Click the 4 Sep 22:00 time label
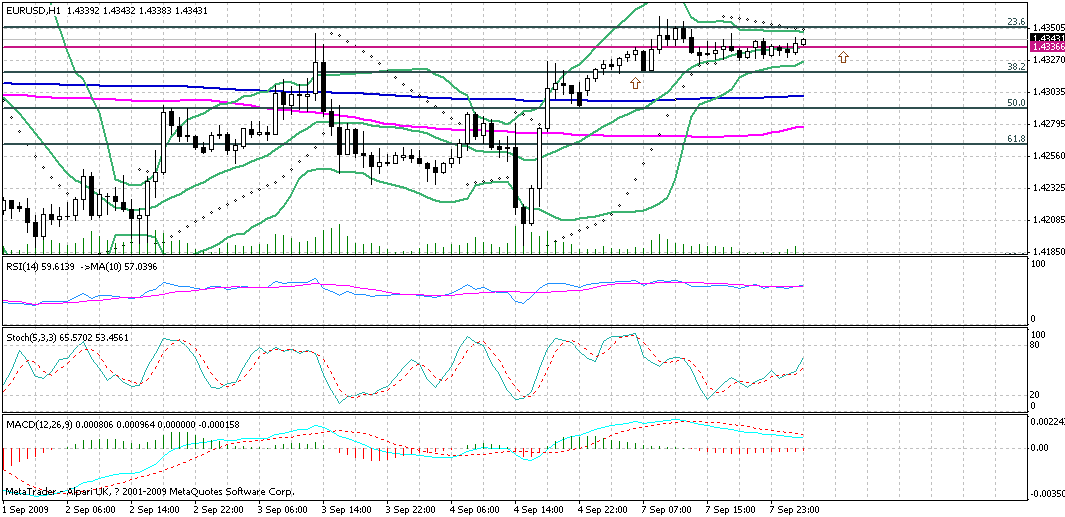 [603, 509]
